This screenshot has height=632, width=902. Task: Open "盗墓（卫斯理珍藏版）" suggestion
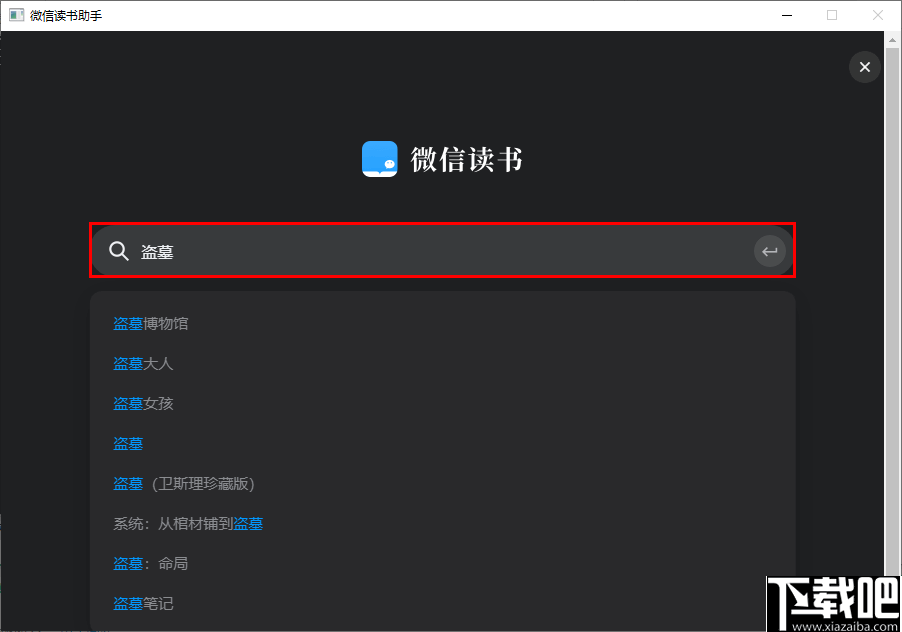[184, 483]
